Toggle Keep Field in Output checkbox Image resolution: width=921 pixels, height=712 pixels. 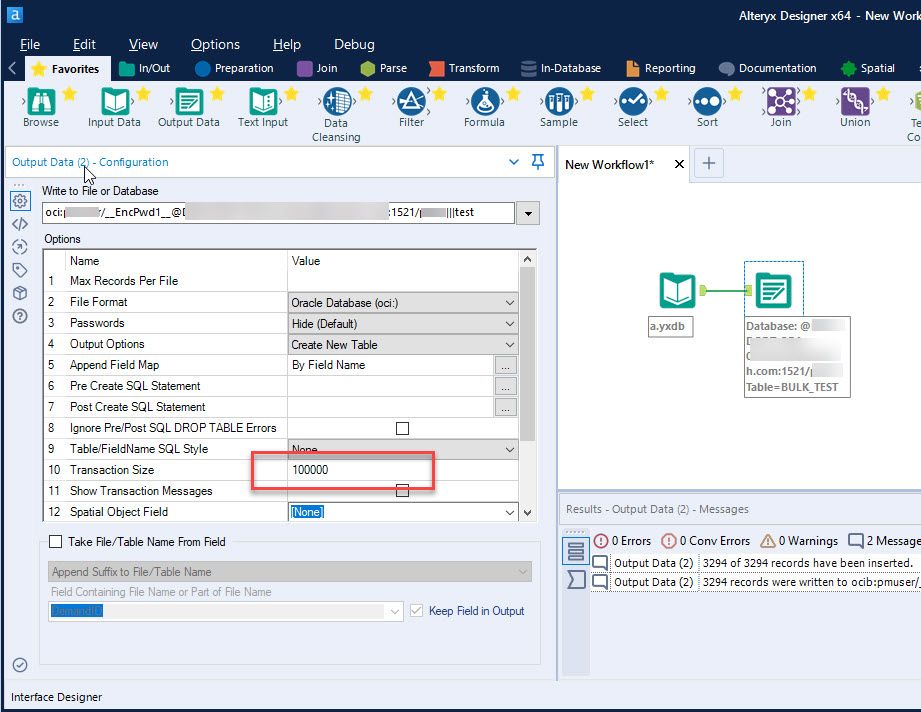[x=416, y=610]
